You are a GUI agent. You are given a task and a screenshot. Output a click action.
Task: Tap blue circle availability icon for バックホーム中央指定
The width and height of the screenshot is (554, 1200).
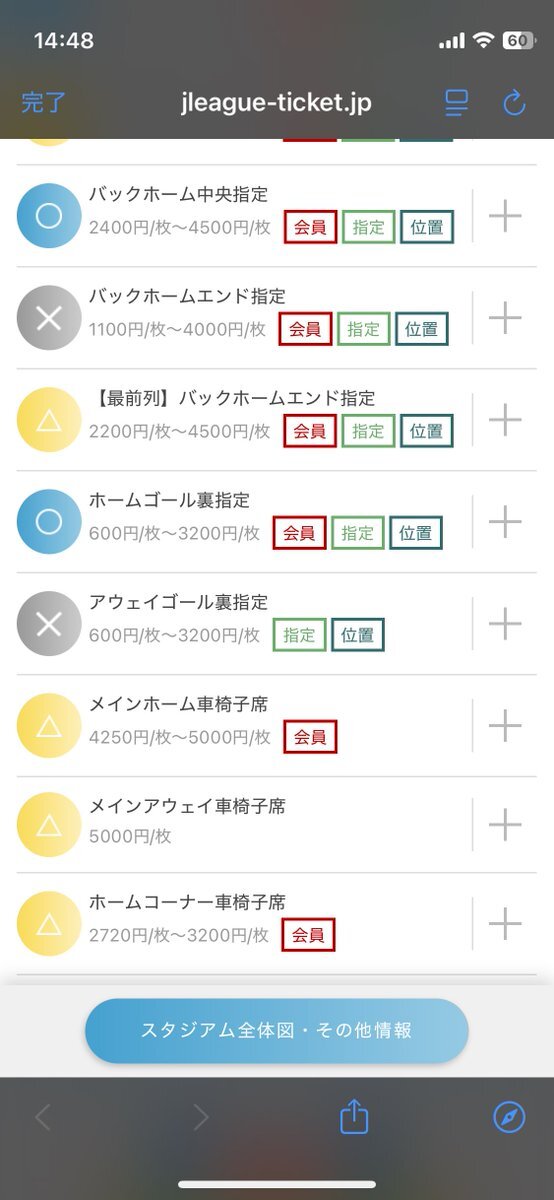(49, 216)
